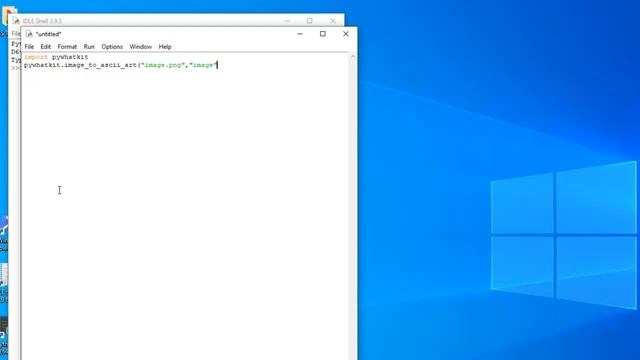Maximize the untitled editor window
The image size is (640, 360).
coord(322,34)
